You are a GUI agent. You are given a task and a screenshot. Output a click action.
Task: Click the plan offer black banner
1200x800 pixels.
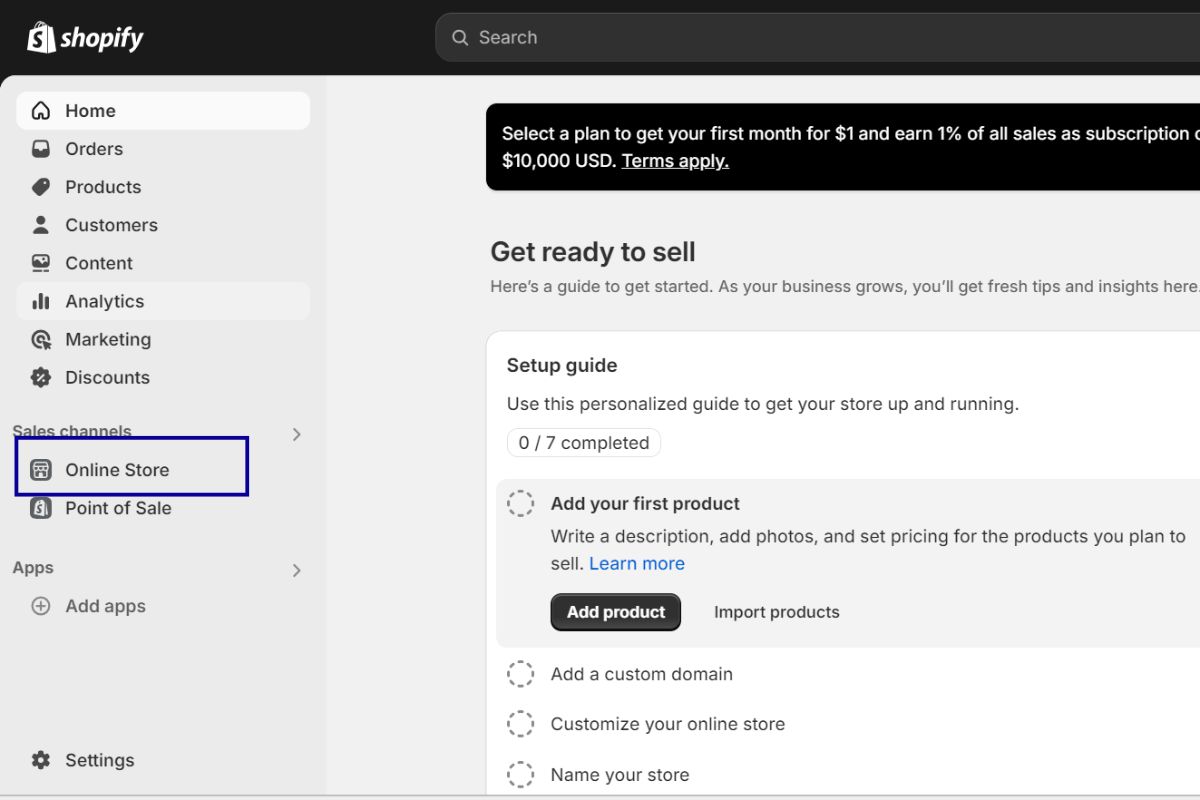(x=843, y=147)
